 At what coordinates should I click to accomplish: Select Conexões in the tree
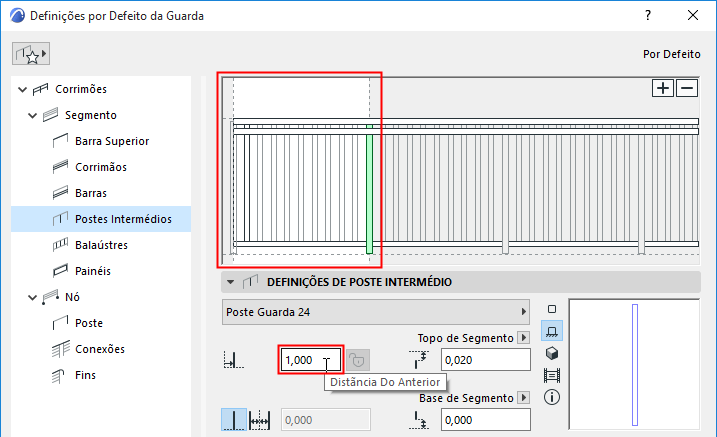pos(100,349)
